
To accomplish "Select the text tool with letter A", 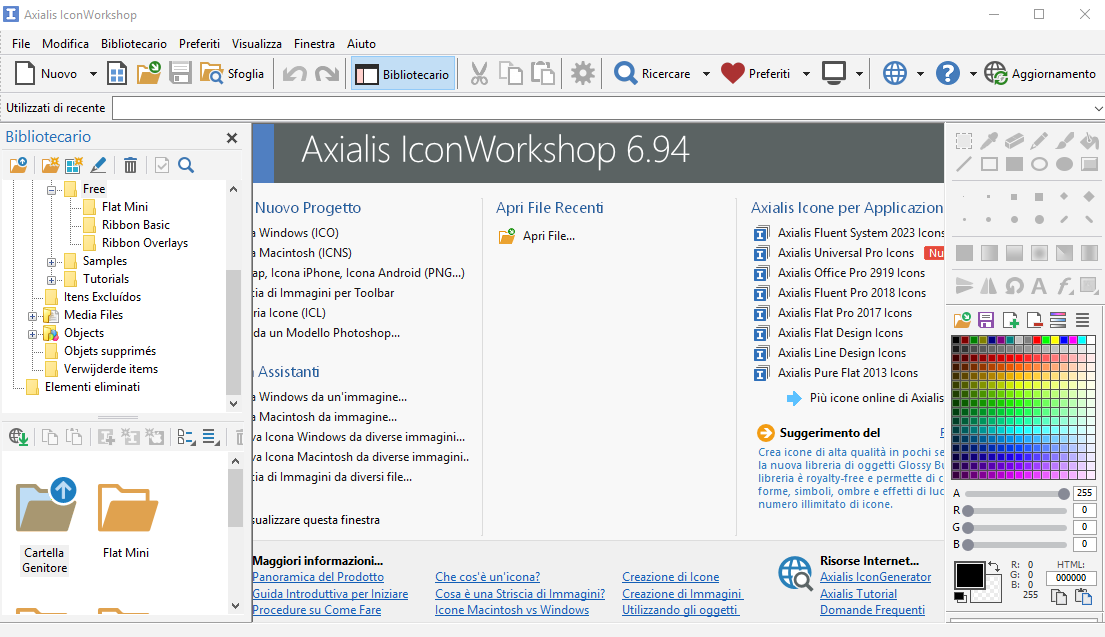I will click(1039, 285).
